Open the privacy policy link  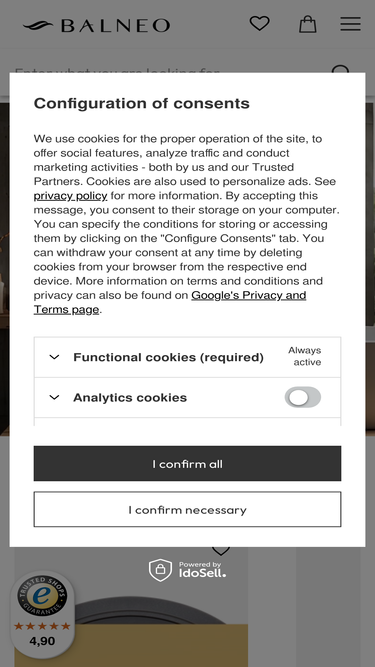click(x=70, y=196)
